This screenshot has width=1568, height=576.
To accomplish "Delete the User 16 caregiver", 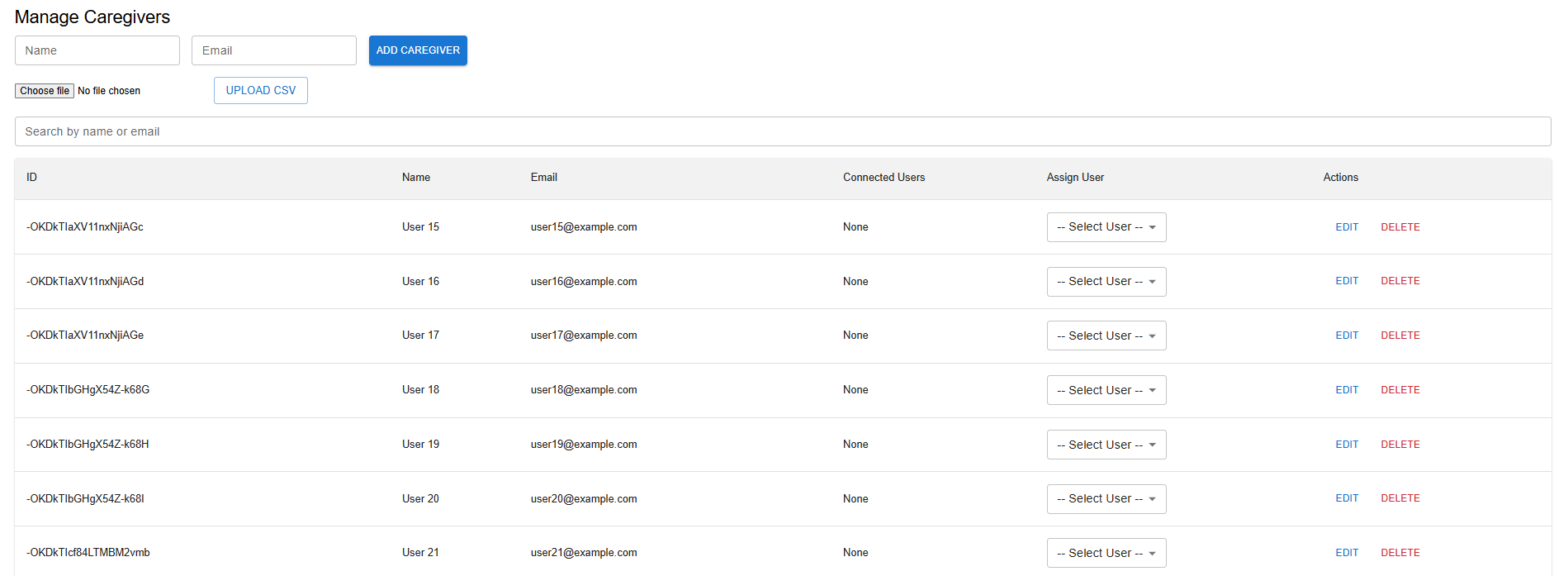I will pos(1400,281).
